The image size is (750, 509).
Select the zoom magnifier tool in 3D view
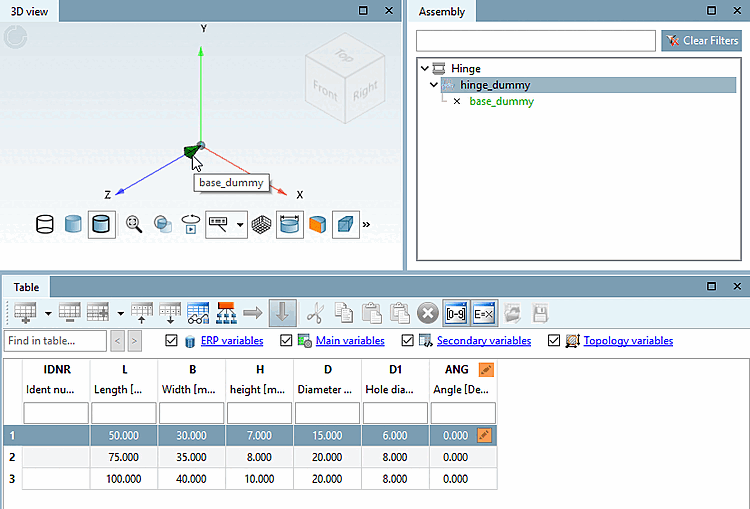pyautogui.click(x=134, y=224)
